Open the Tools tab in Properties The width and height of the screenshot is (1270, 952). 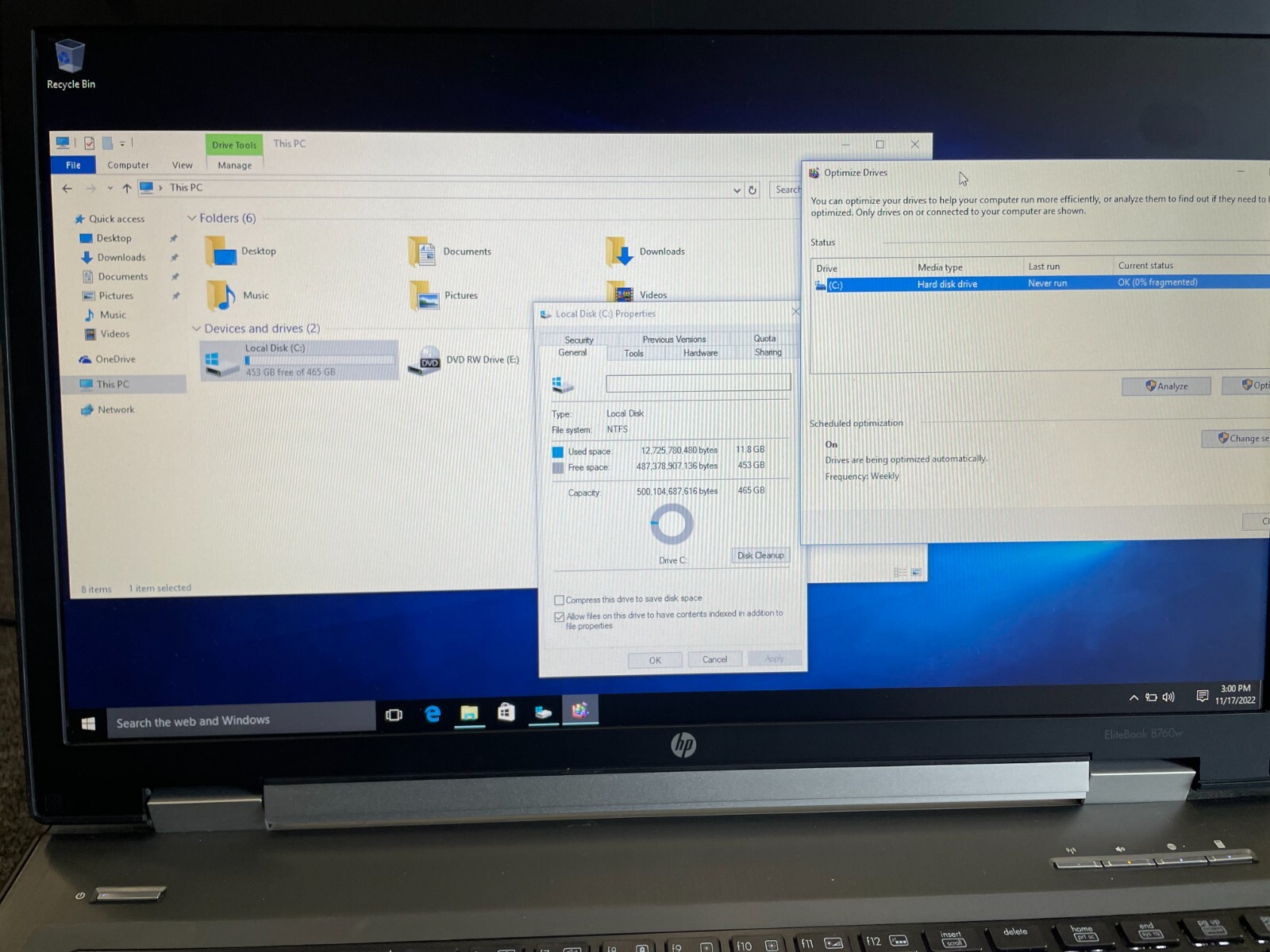click(633, 353)
